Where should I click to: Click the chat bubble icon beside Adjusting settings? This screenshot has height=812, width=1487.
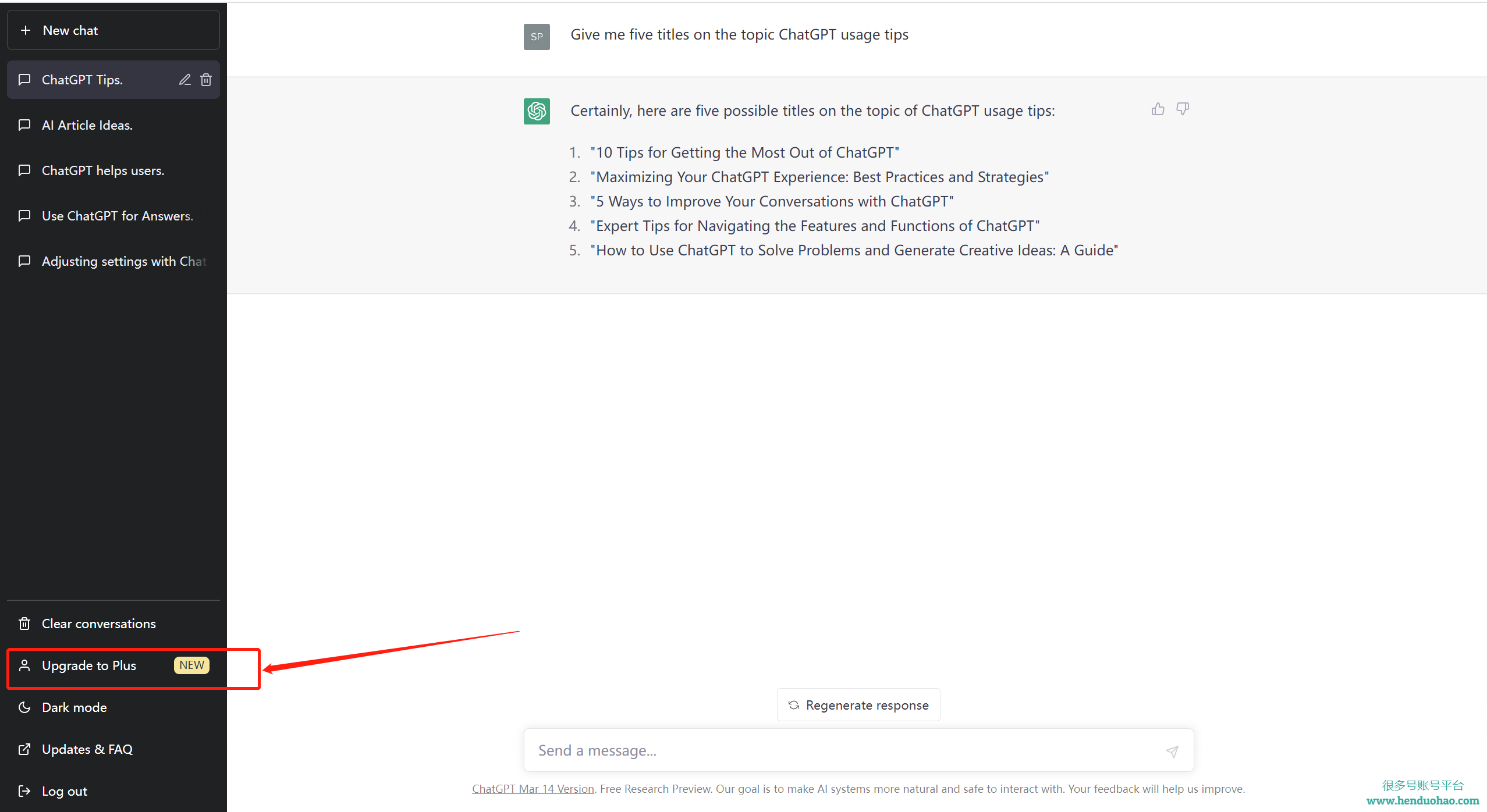(24, 261)
